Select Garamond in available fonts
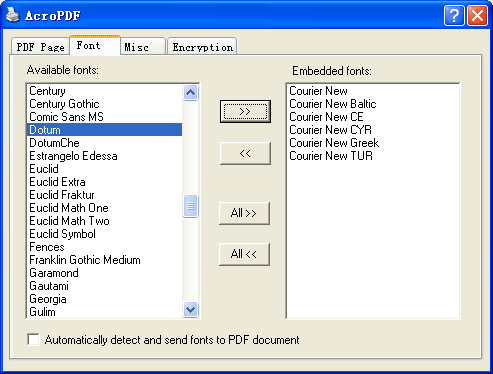Image resolution: width=493 pixels, height=374 pixels. (x=104, y=273)
